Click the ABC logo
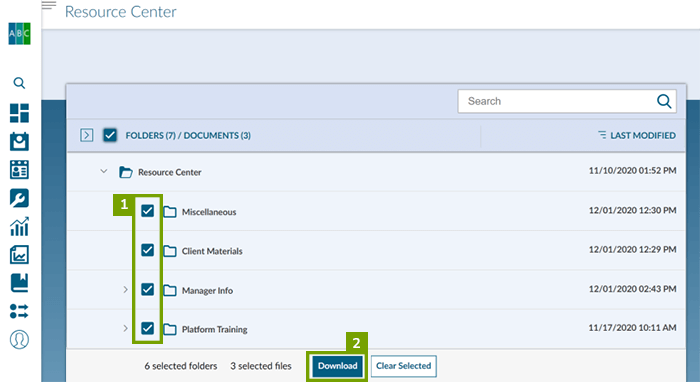This screenshot has width=700, height=382. [19, 33]
